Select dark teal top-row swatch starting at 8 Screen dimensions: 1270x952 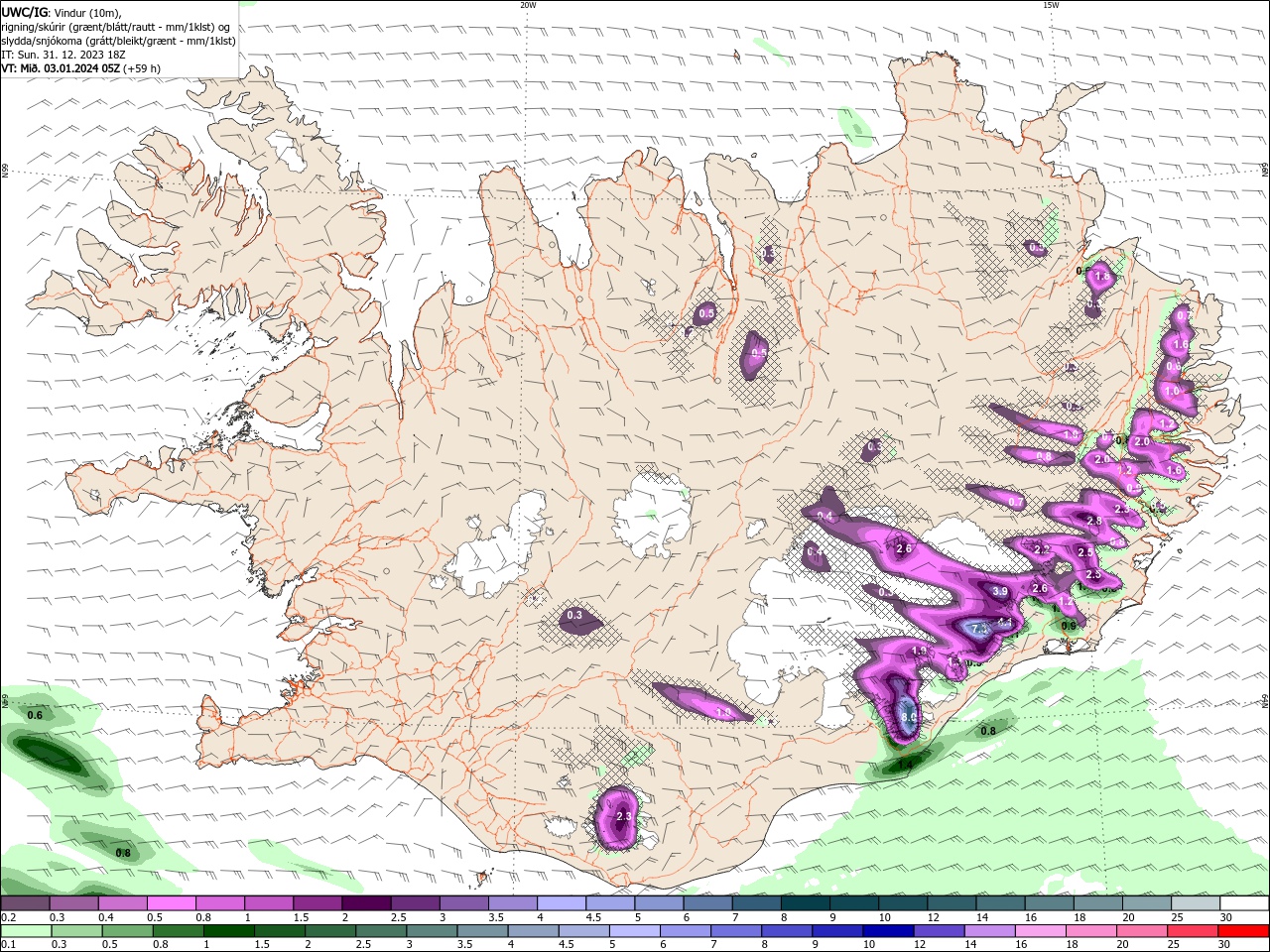tap(805, 903)
